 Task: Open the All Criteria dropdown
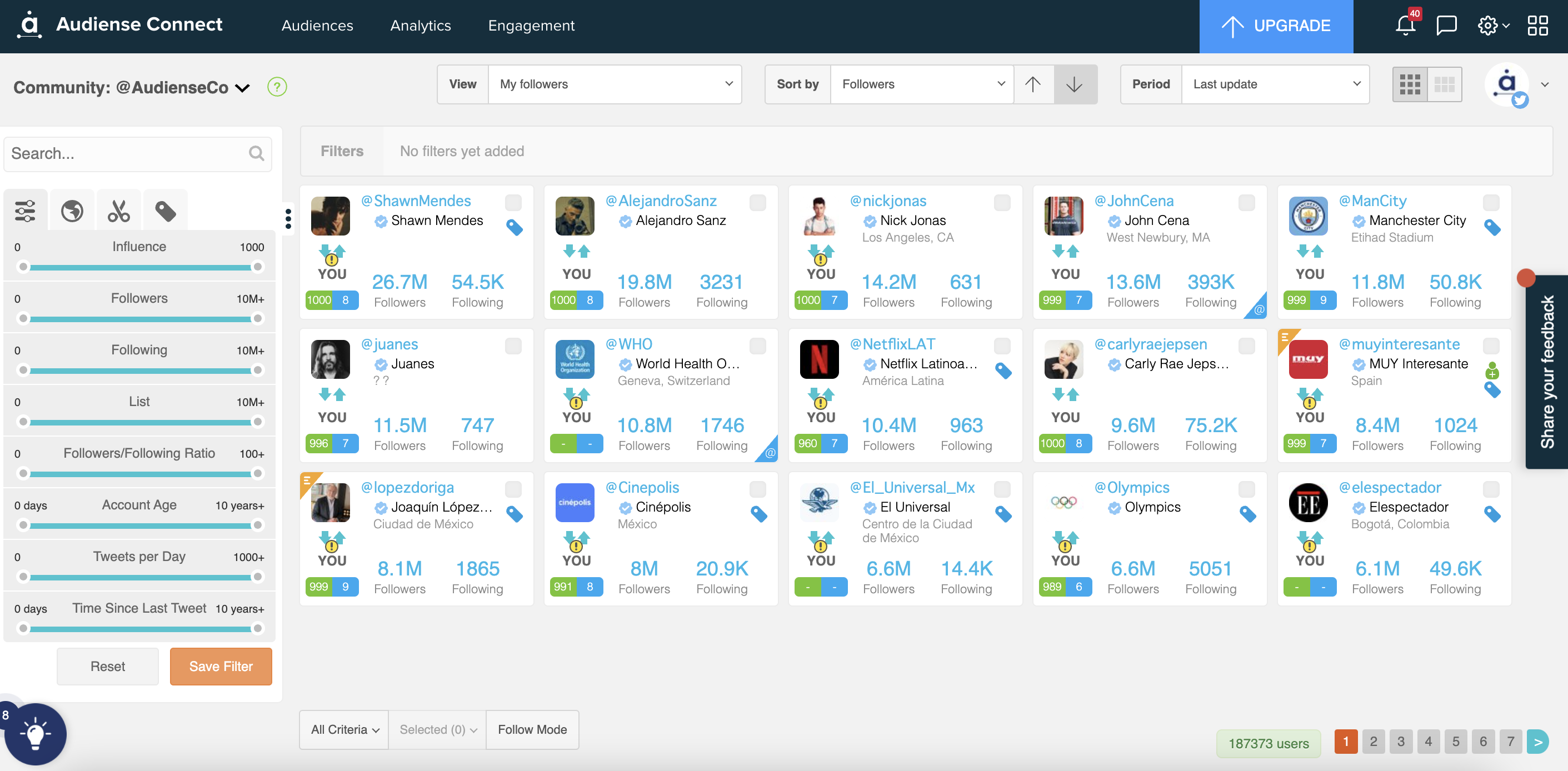click(x=344, y=729)
